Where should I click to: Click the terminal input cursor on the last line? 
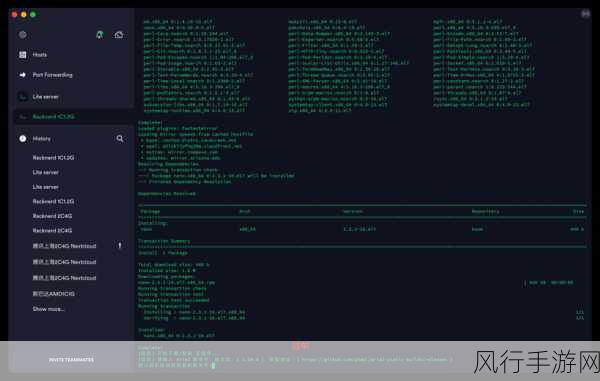pyautogui.click(x=213, y=365)
